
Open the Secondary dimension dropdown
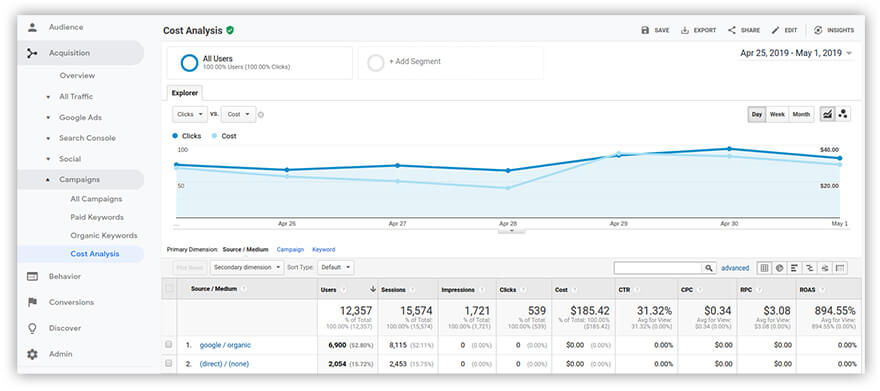pyautogui.click(x=248, y=268)
